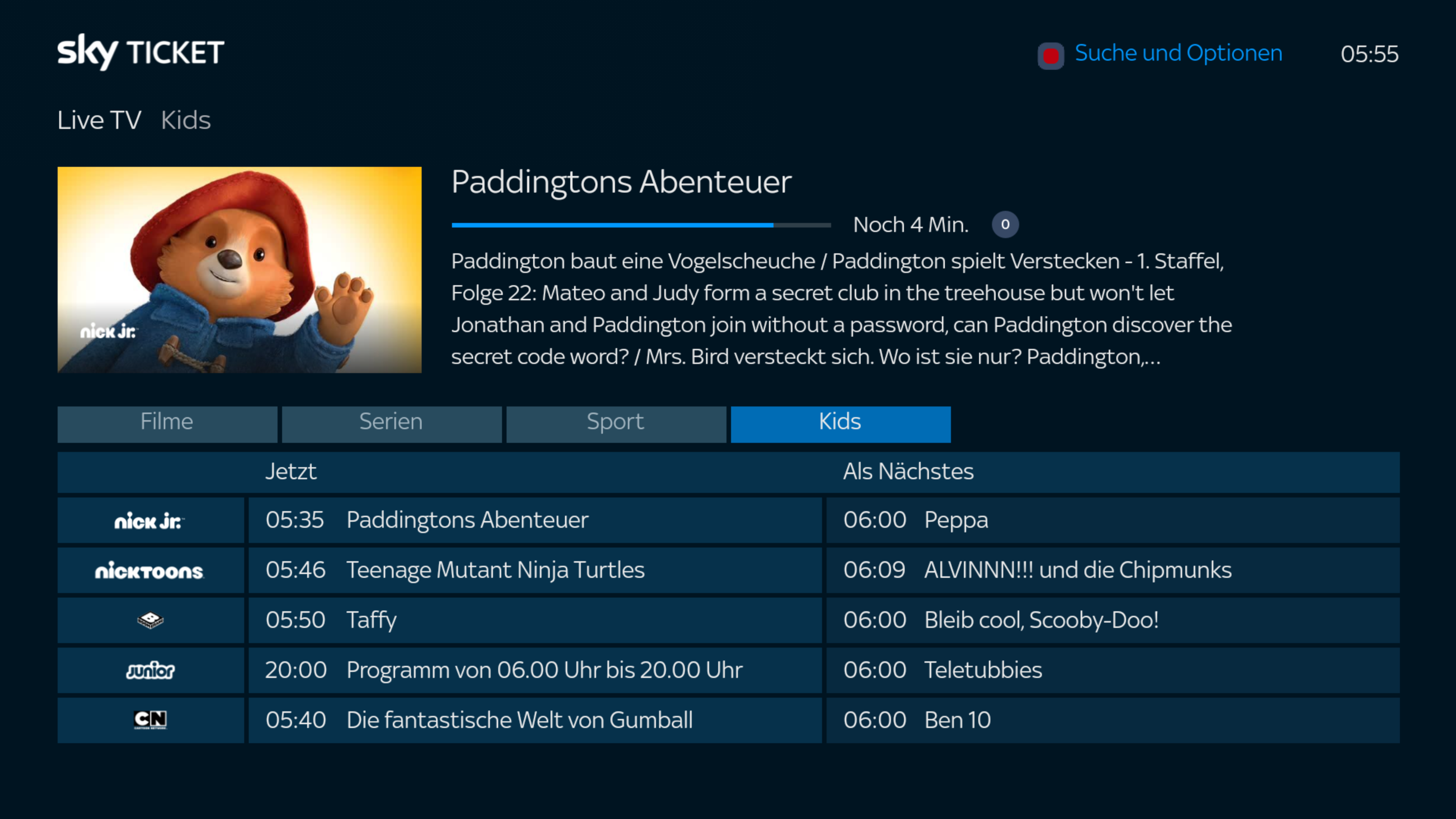Select the Junior channel logo
Image resolution: width=1456 pixels, height=819 pixels.
click(151, 670)
